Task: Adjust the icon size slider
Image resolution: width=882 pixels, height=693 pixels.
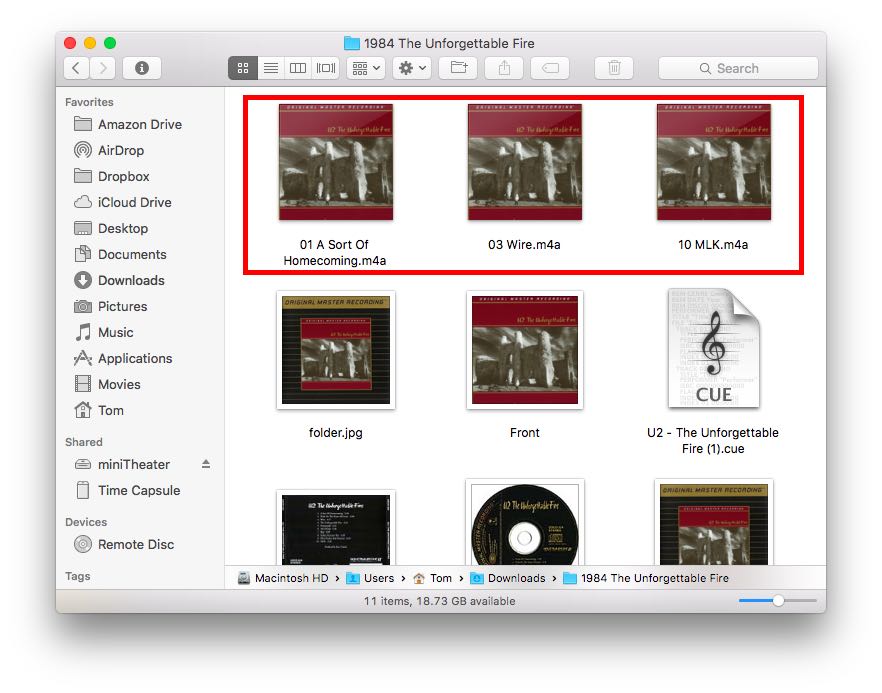Action: point(778,601)
